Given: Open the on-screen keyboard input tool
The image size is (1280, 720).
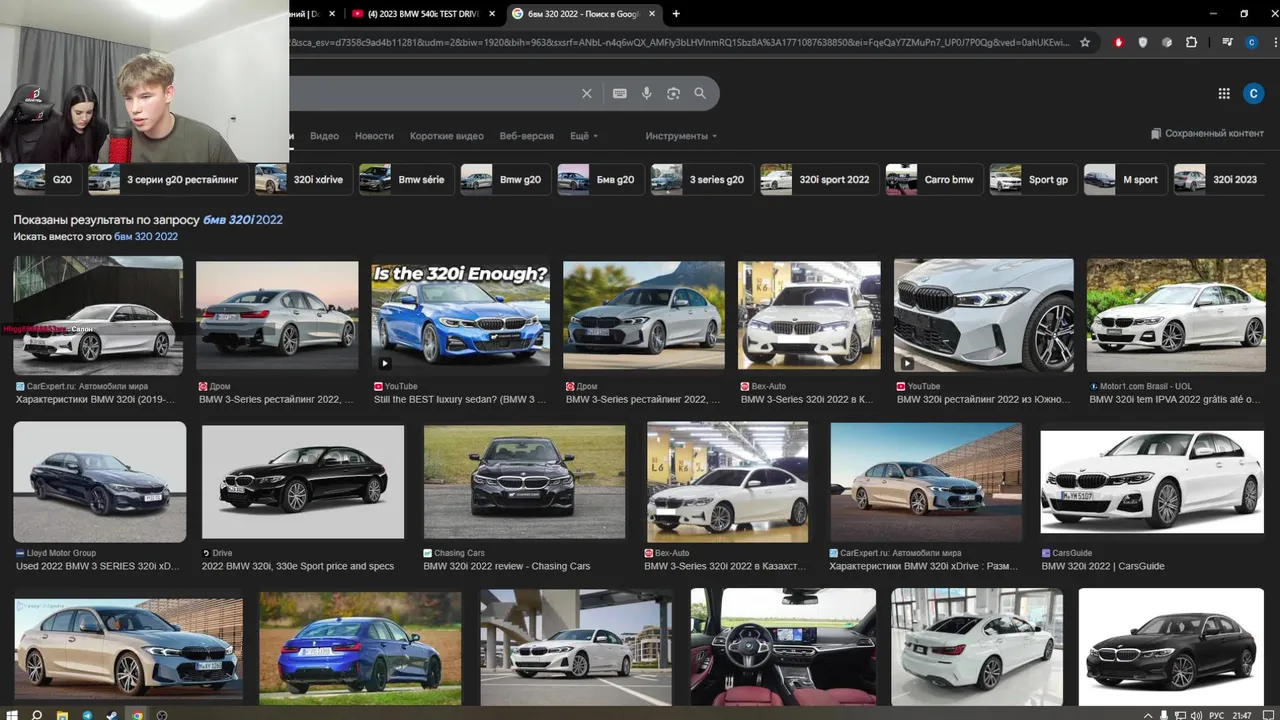Looking at the screenshot, I should (620, 93).
